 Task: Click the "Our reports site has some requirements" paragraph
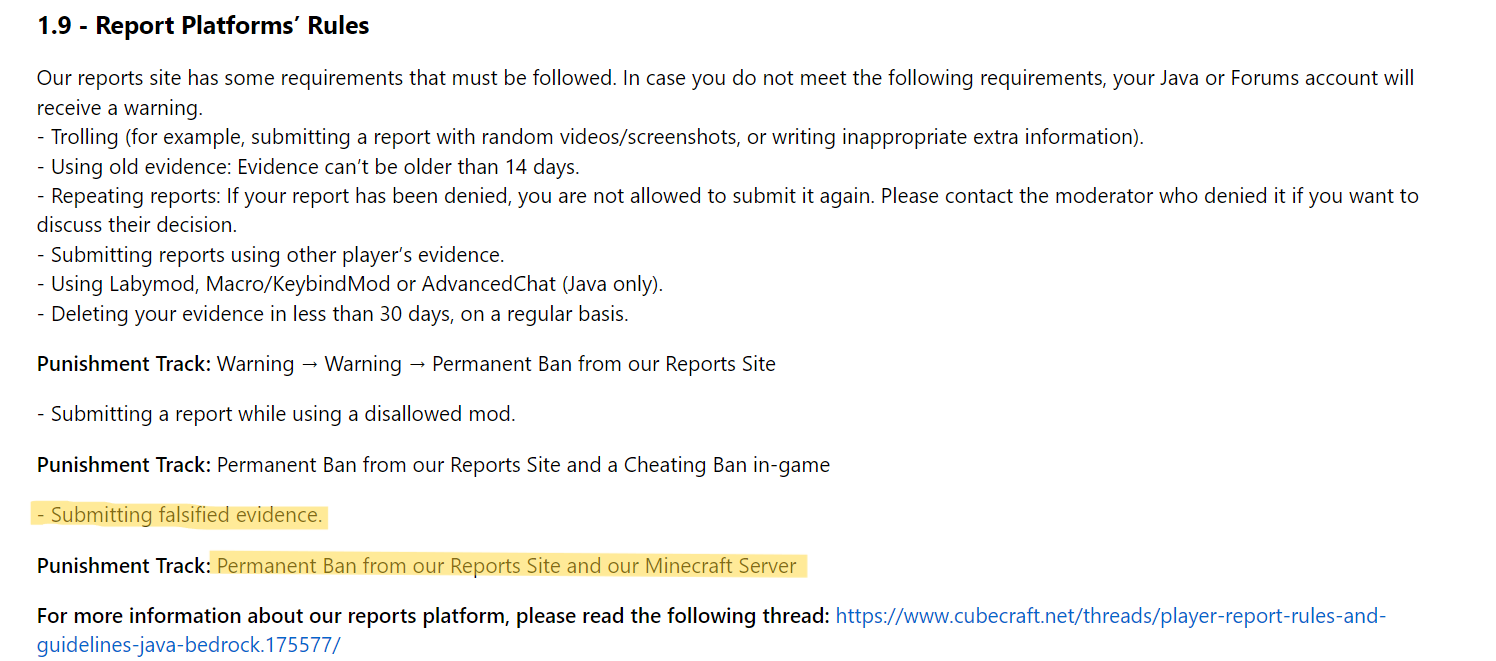tap(726, 92)
